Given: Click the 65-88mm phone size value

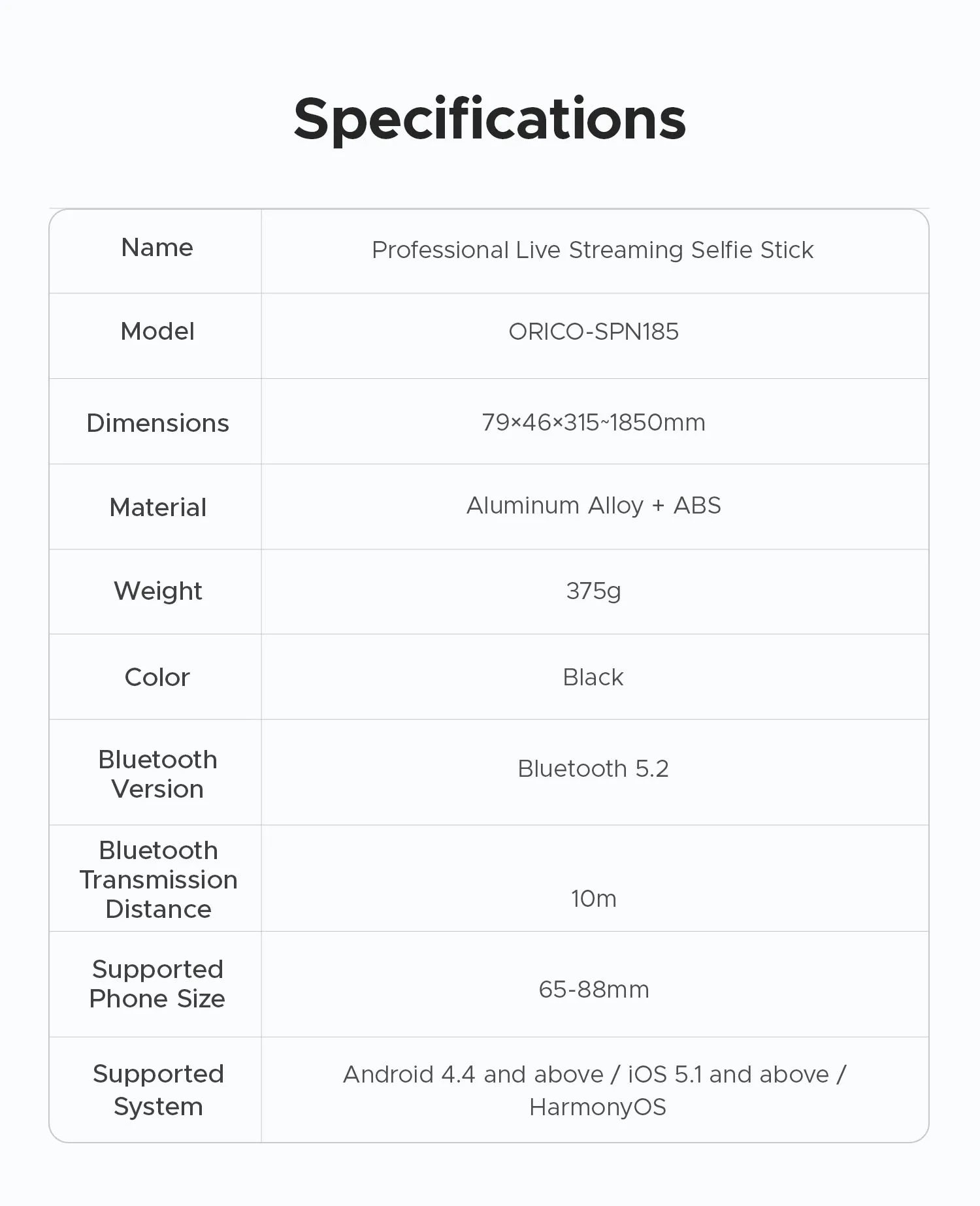Looking at the screenshot, I should 593,990.
